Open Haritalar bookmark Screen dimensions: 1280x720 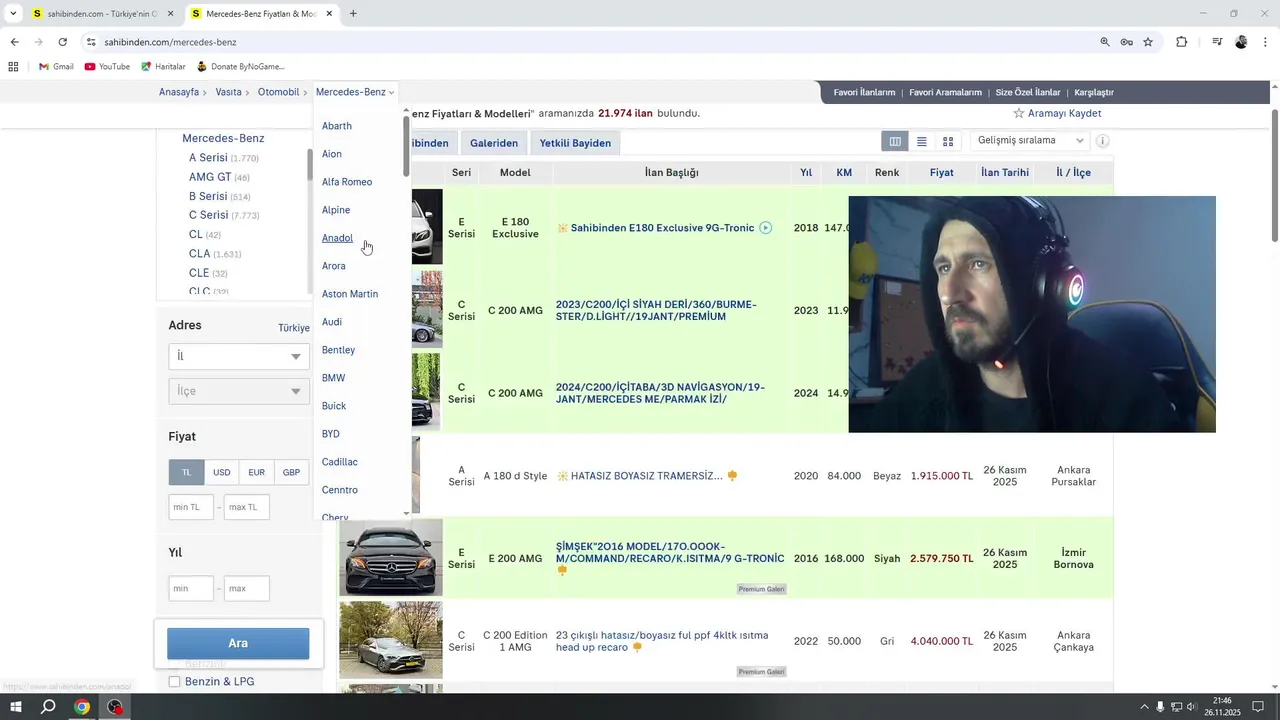coord(163,67)
